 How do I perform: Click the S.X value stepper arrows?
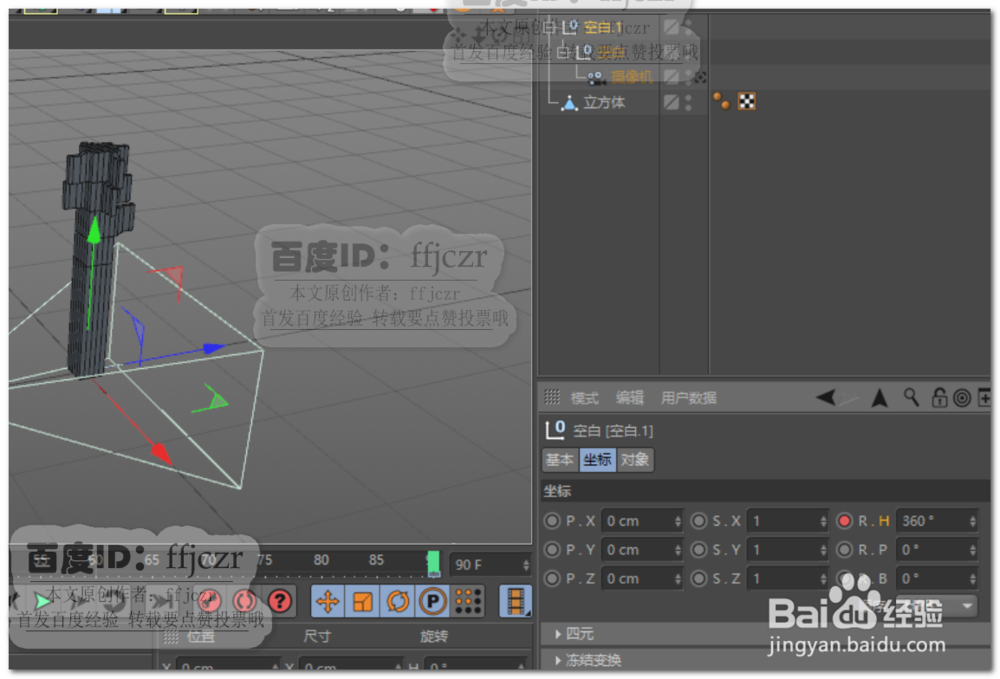click(823, 521)
